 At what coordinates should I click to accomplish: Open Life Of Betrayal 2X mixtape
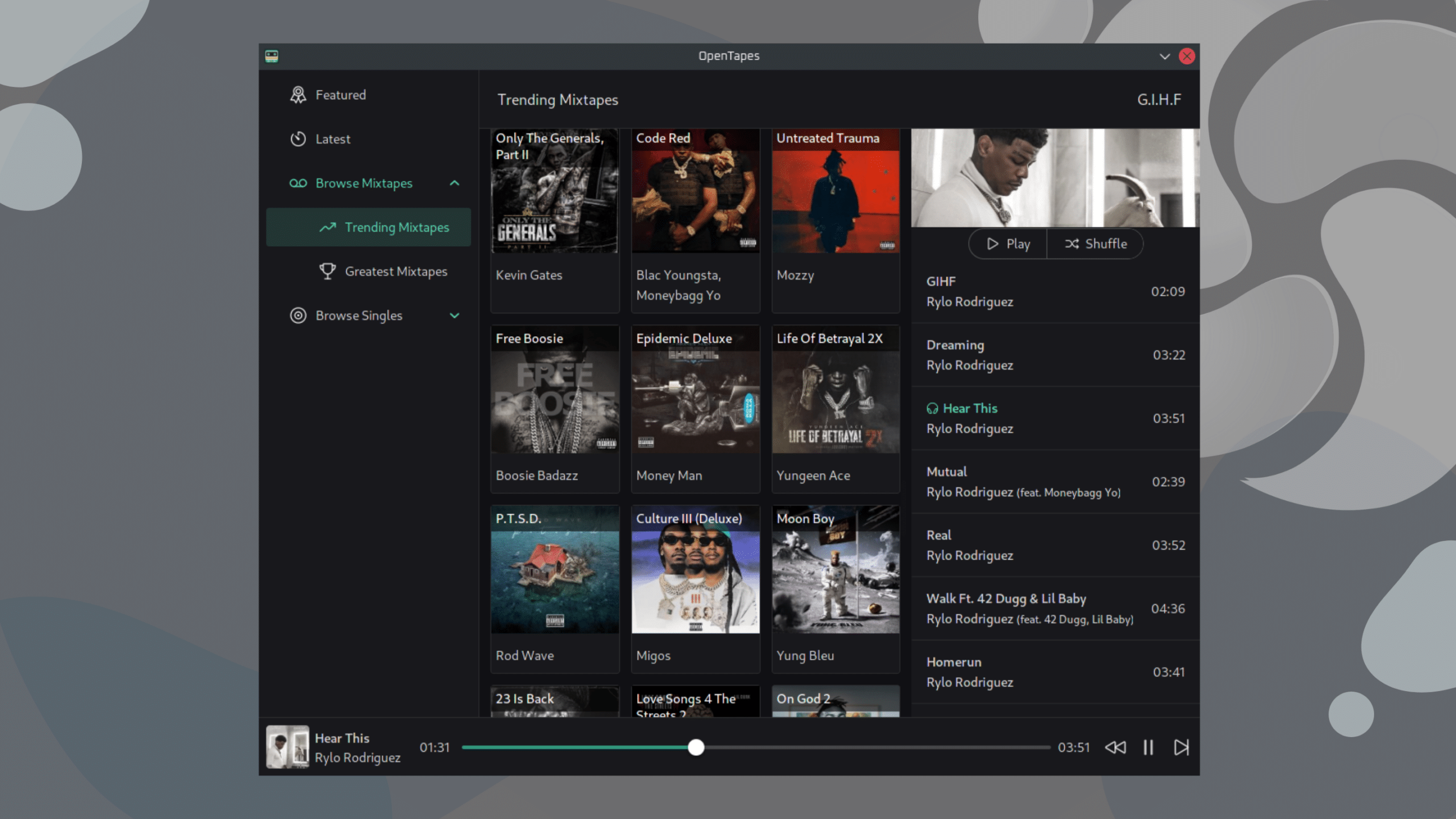pos(835,409)
